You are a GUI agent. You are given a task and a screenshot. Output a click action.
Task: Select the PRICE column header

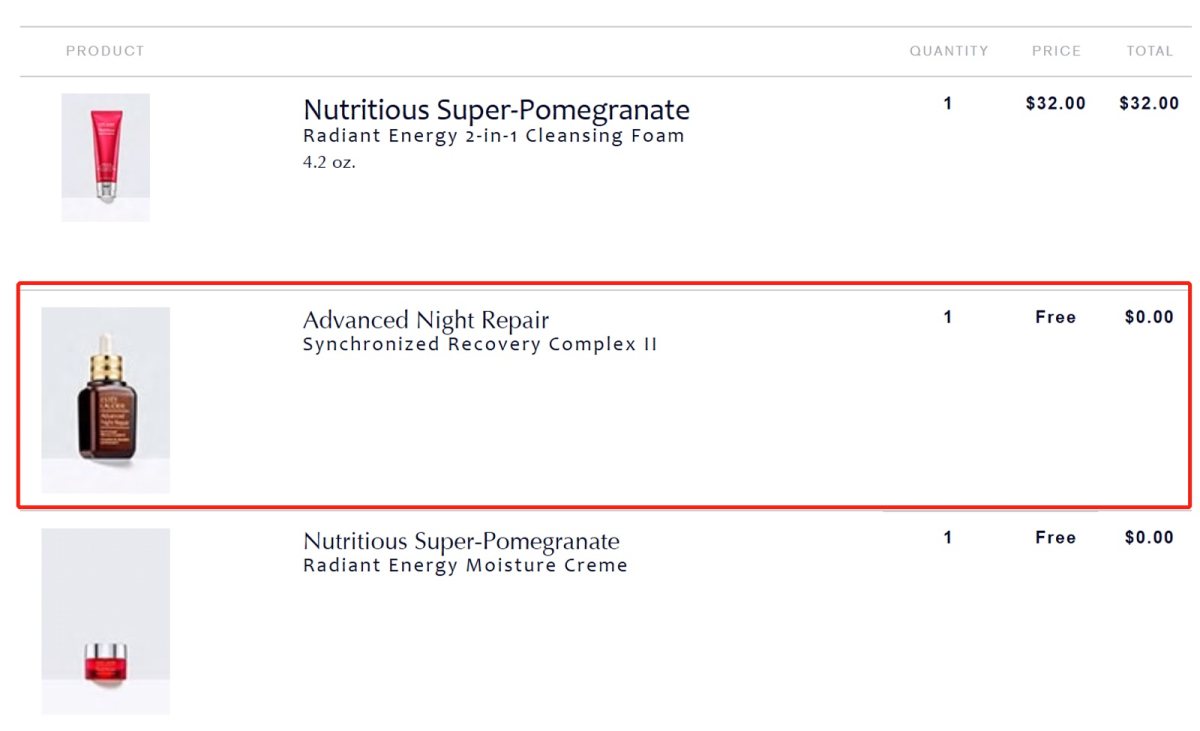point(1056,51)
